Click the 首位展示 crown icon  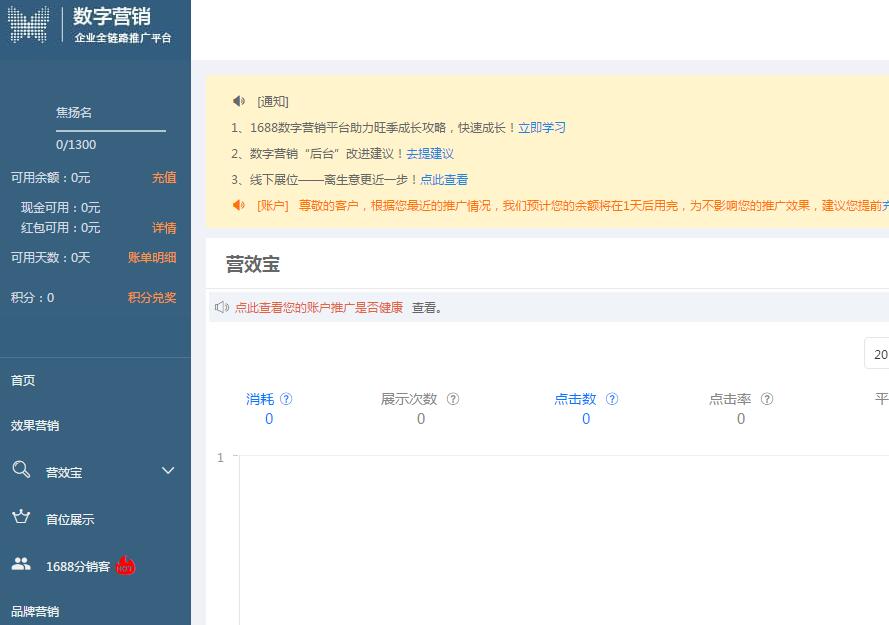tap(20, 518)
